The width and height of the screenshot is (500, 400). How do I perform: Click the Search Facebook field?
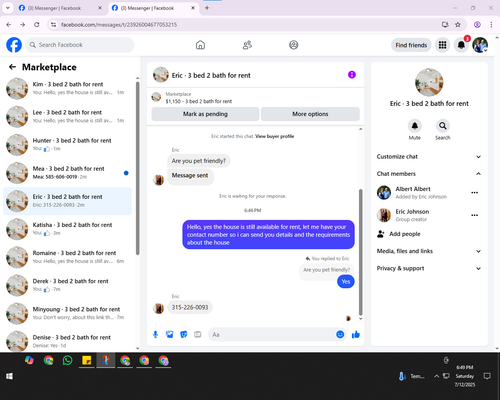pyautogui.click(x=80, y=45)
